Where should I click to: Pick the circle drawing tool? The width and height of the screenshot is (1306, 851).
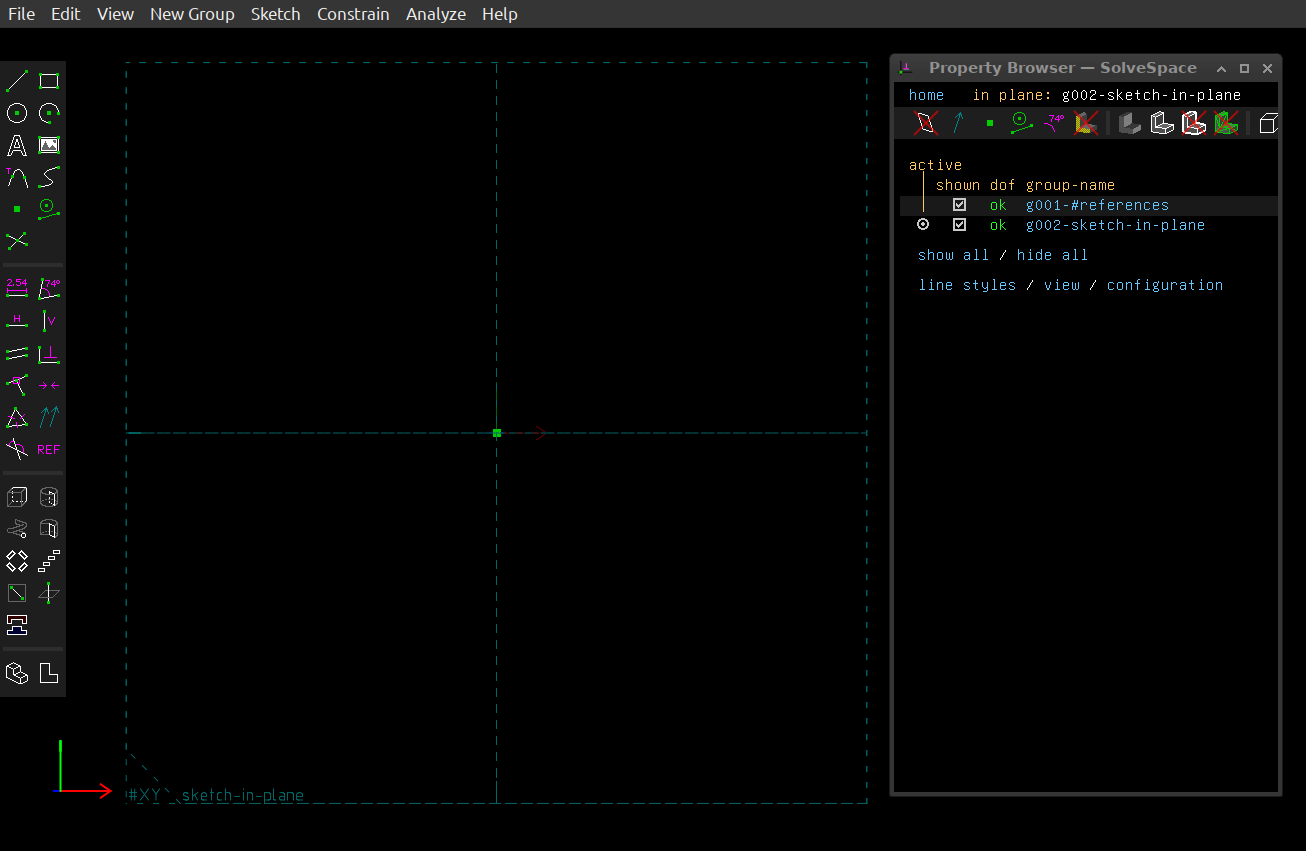17,113
